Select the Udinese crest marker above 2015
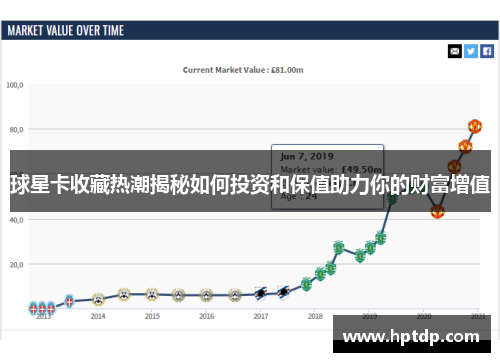The image size is (500, 362). click(x=152, y=295)
